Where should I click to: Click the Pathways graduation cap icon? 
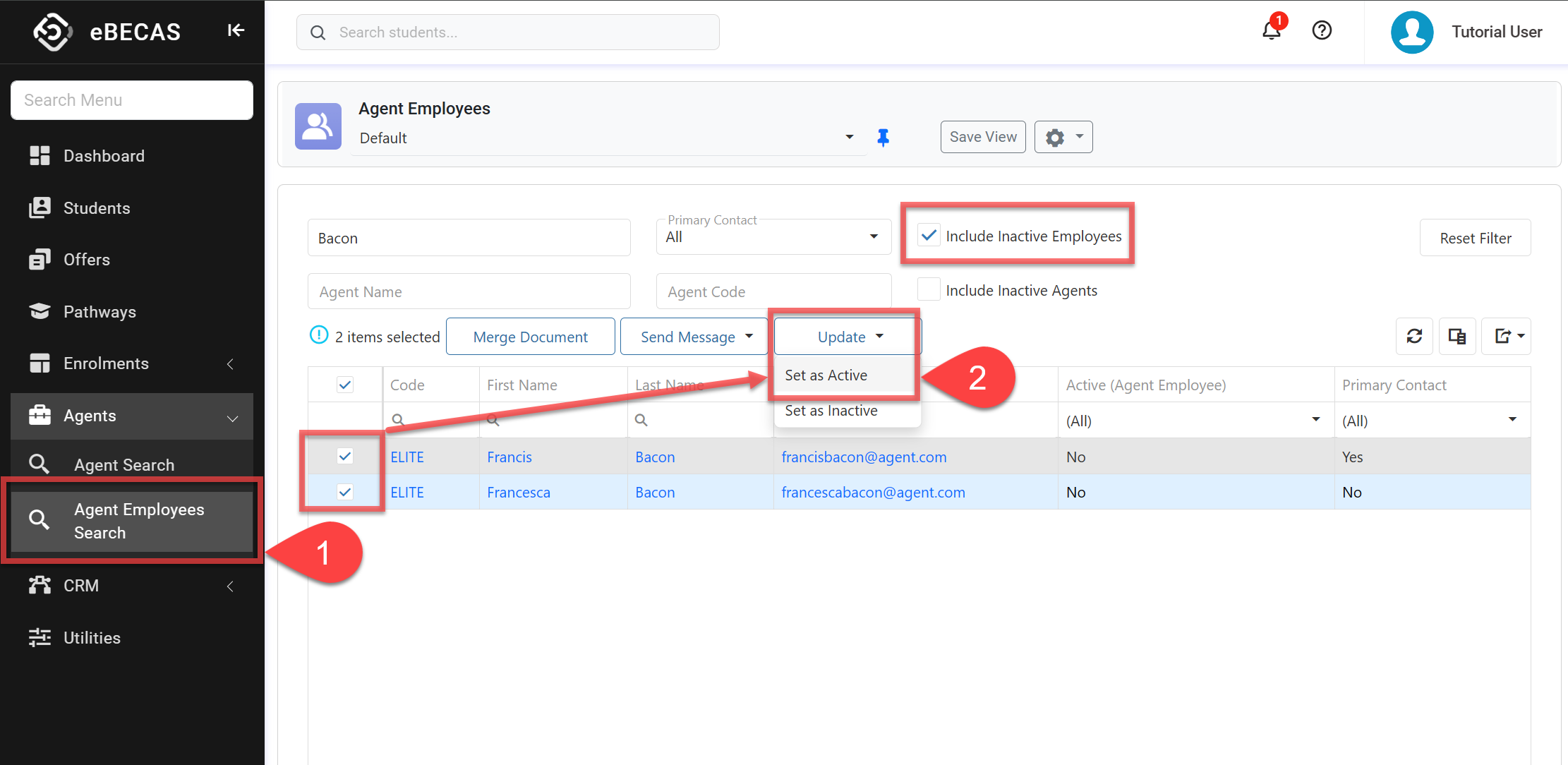40,311
